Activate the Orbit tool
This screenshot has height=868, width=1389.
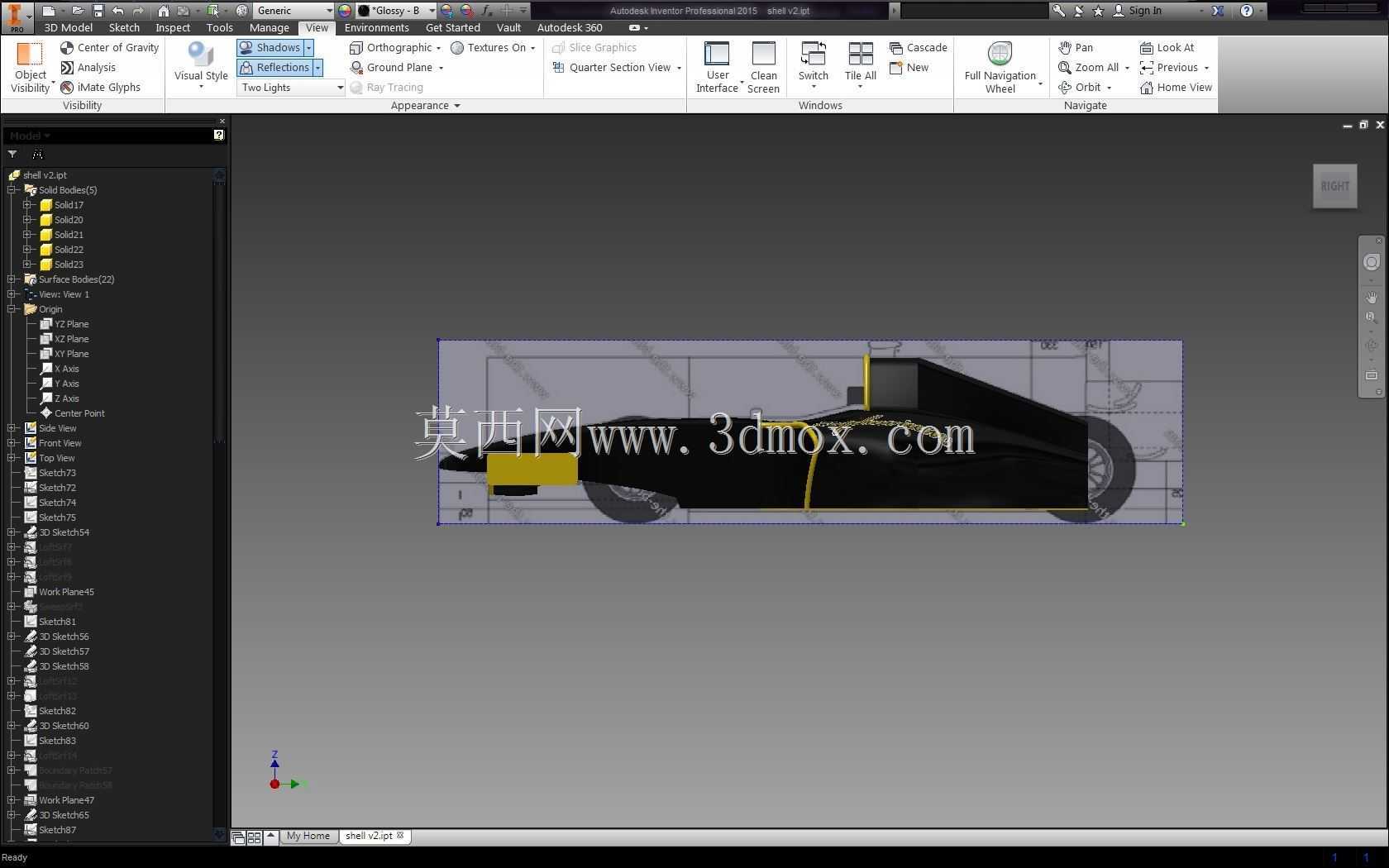[x=1080, y=88]
